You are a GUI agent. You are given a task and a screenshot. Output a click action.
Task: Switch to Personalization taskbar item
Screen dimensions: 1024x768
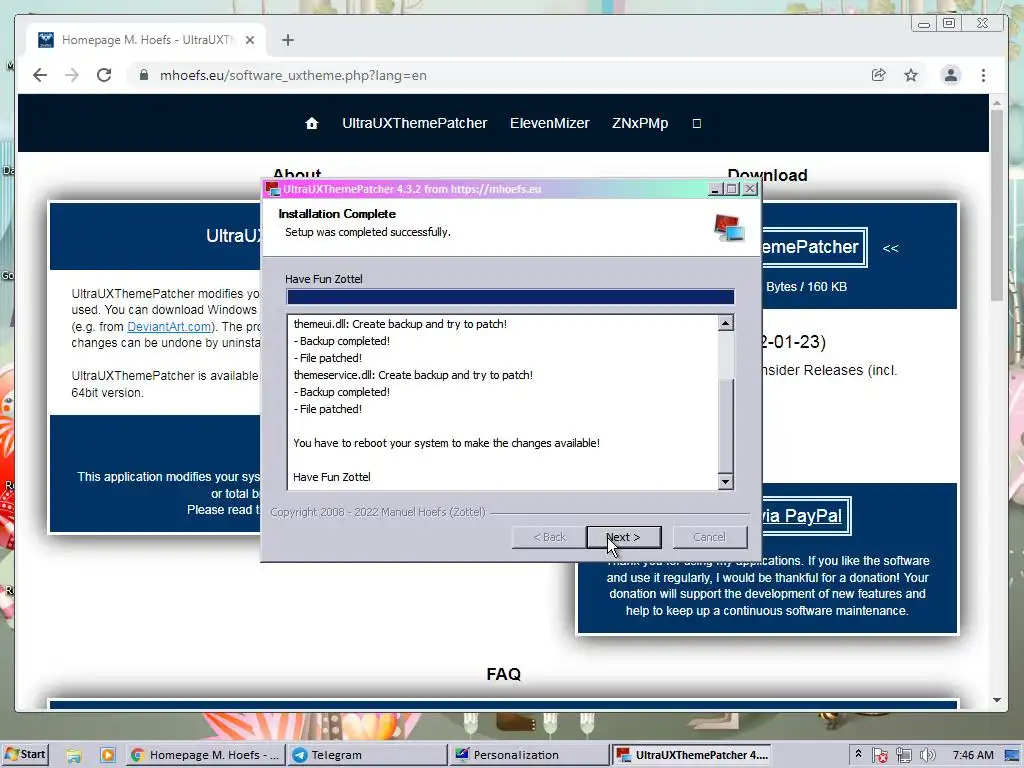(x=529, y=755)
